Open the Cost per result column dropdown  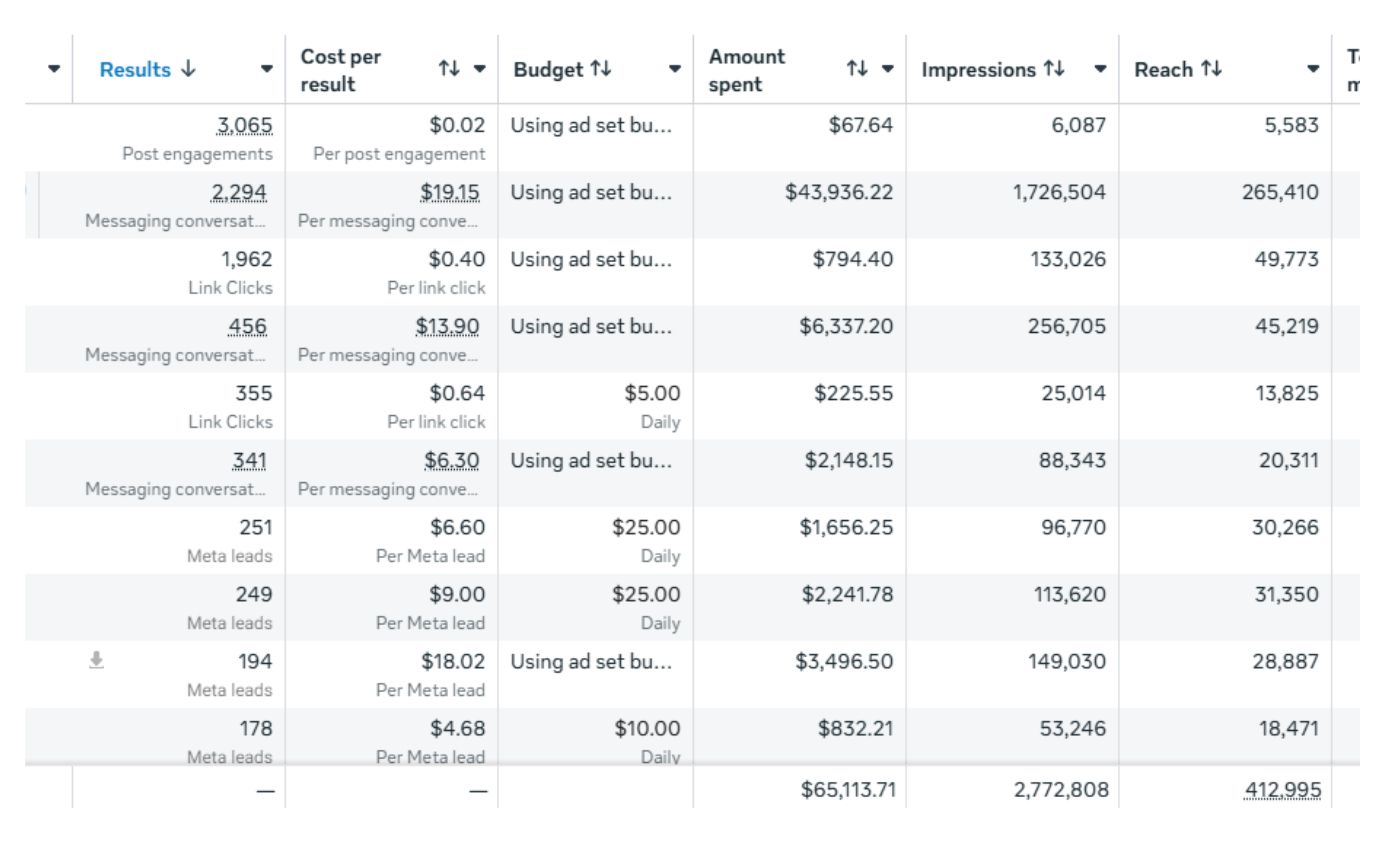click(480, 70)
